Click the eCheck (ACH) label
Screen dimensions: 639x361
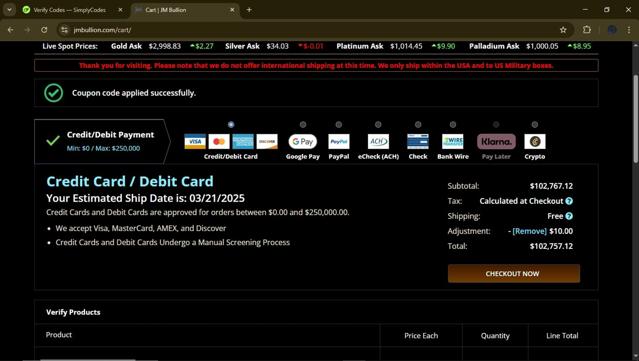[378, 156]
